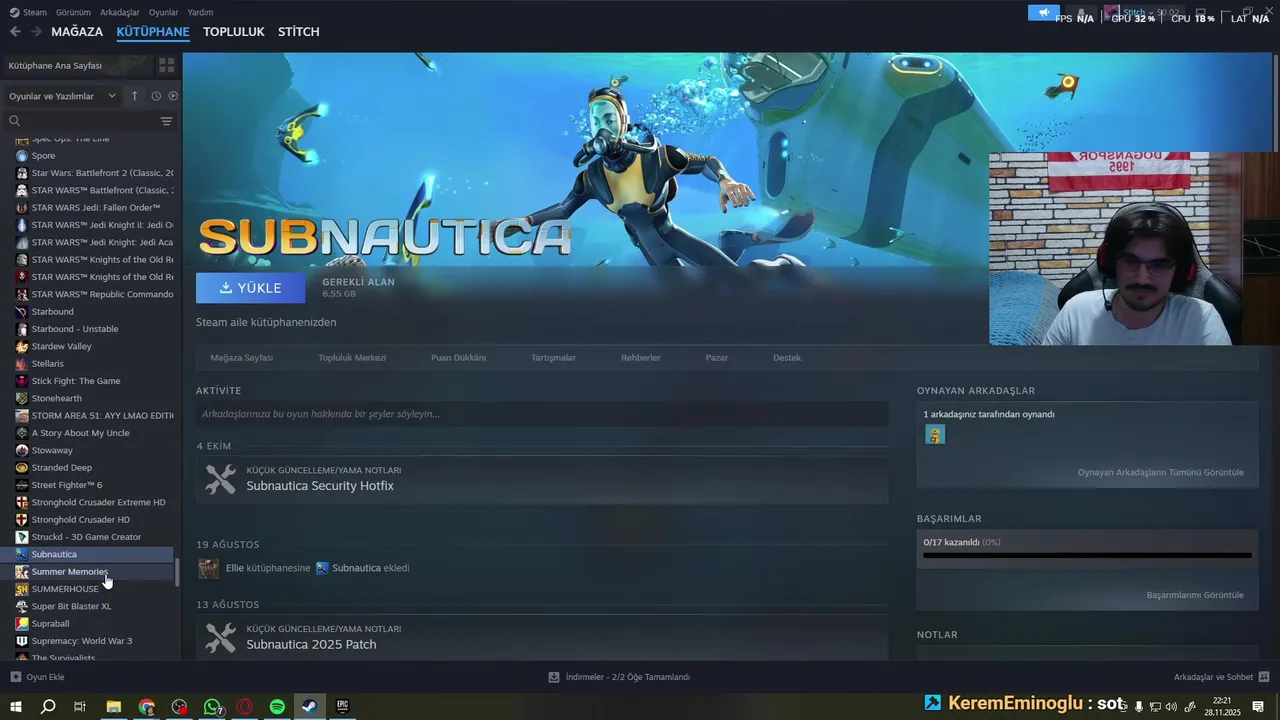Image resolution: width=1280 pixels, height=720 pixels.
Task: Open Epic Games Launcher taskbar icon
Action: [342, 706]
